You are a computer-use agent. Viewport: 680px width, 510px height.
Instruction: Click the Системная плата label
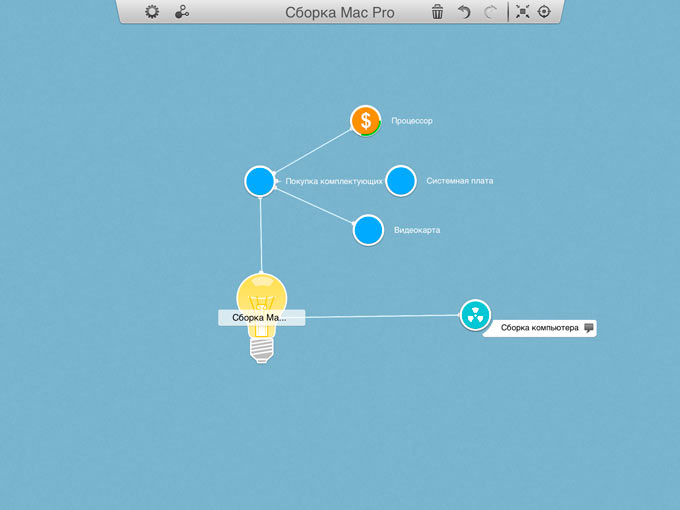[x=460, y=181]
